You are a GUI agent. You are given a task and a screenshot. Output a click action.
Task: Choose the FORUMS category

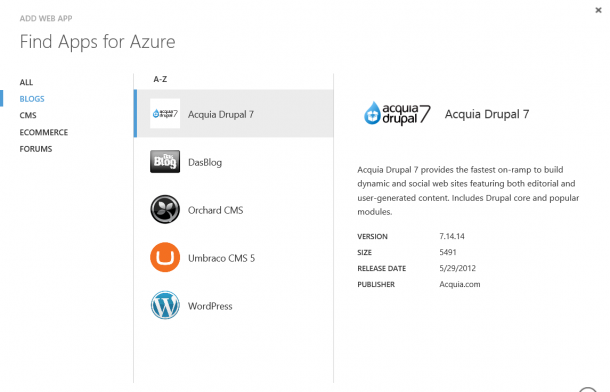(x=36, y=149)
